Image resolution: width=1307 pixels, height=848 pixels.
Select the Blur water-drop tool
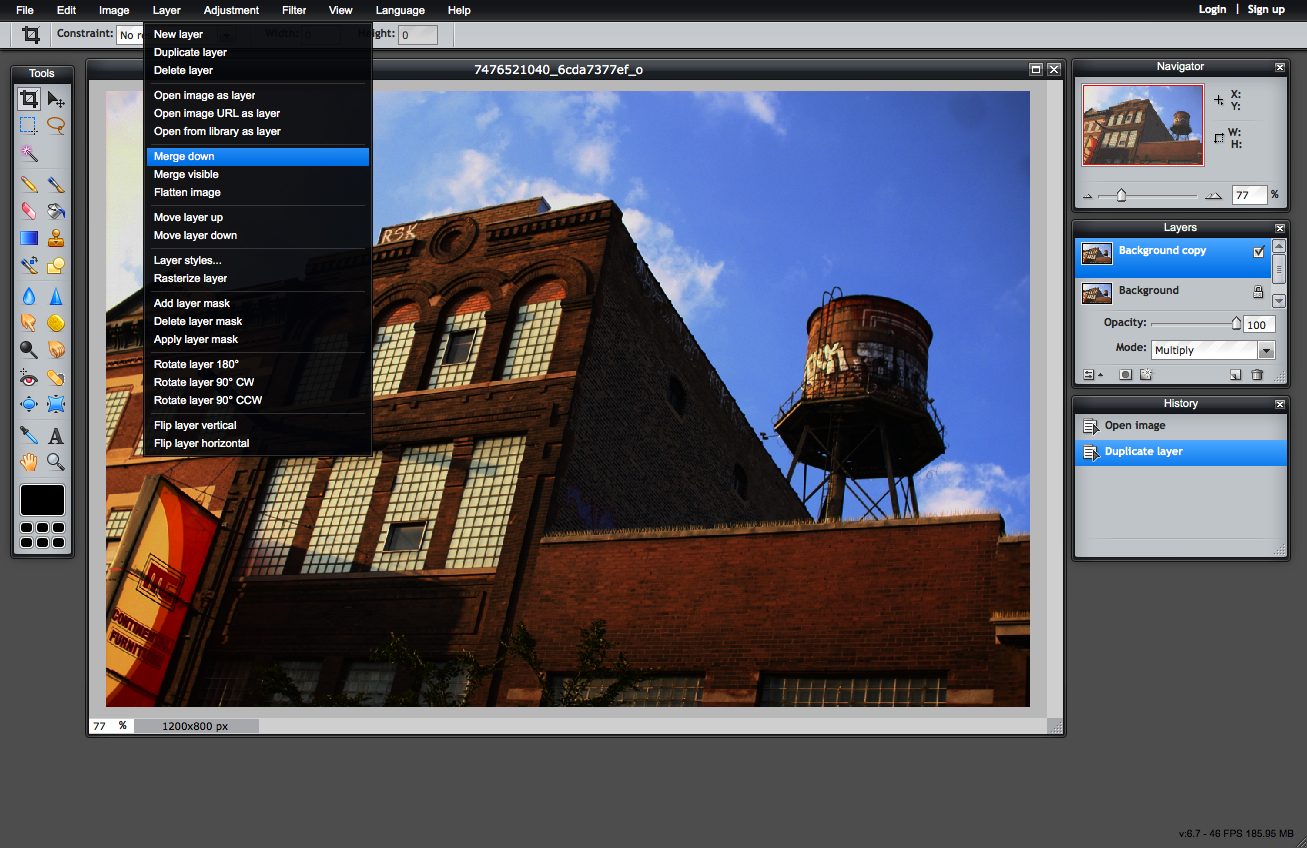[x=29, y=296]
